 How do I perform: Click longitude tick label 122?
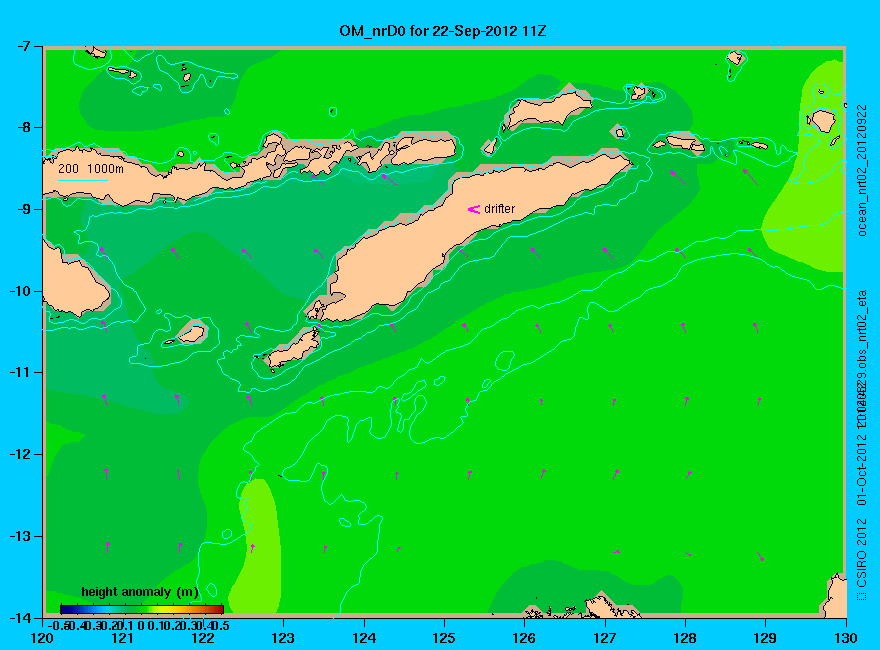tap(203, 638)
